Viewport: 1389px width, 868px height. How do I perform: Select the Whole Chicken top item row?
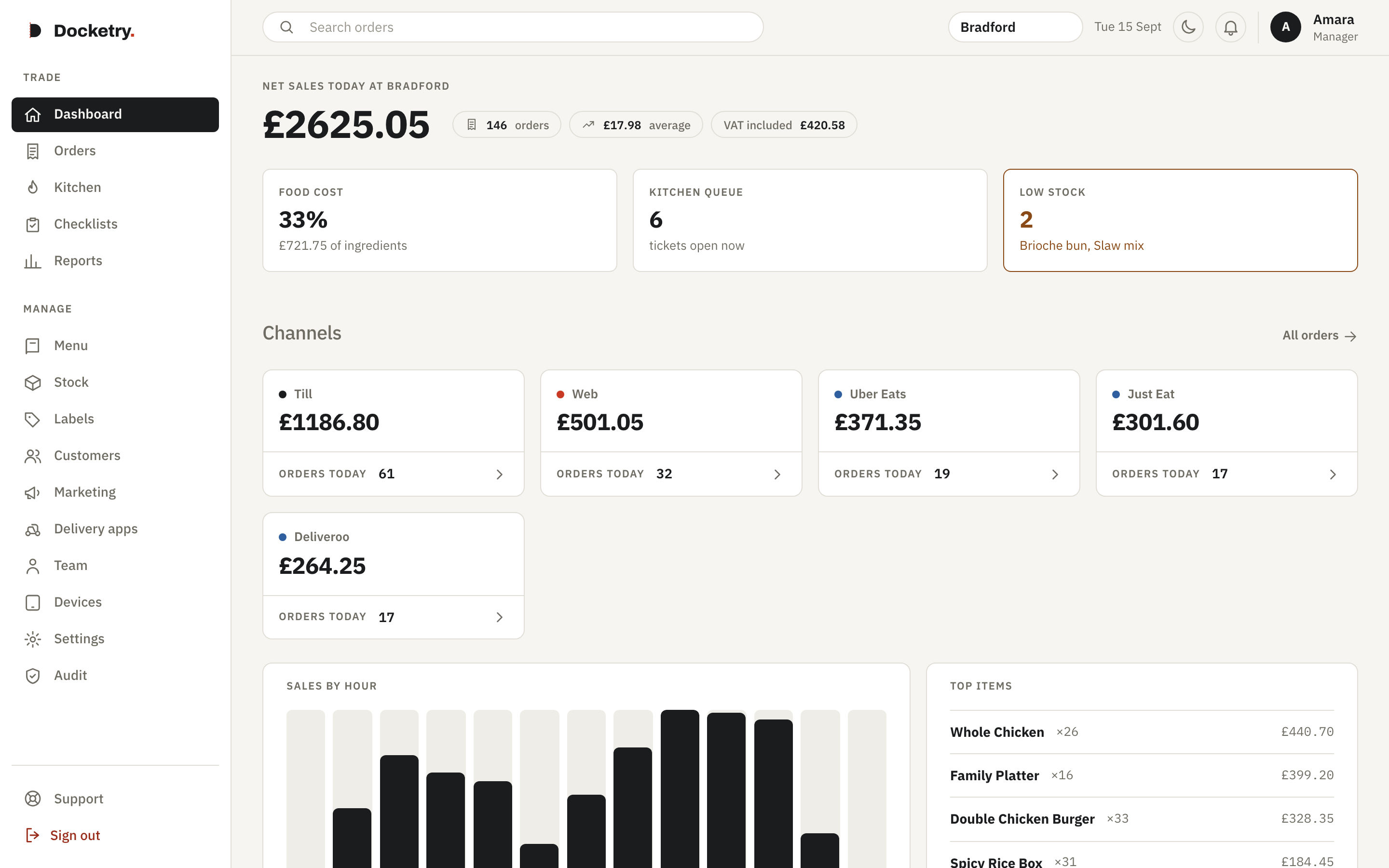[1142, 732]
